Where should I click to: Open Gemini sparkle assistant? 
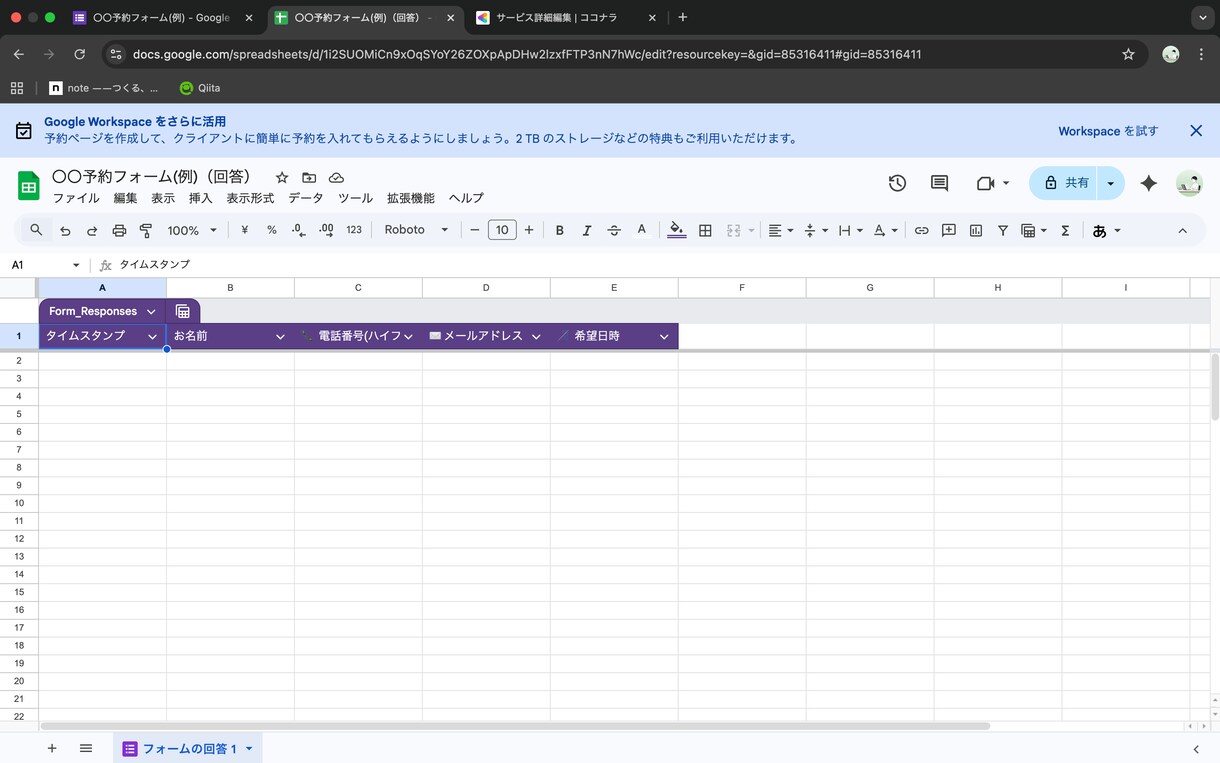pos(1148,183)
